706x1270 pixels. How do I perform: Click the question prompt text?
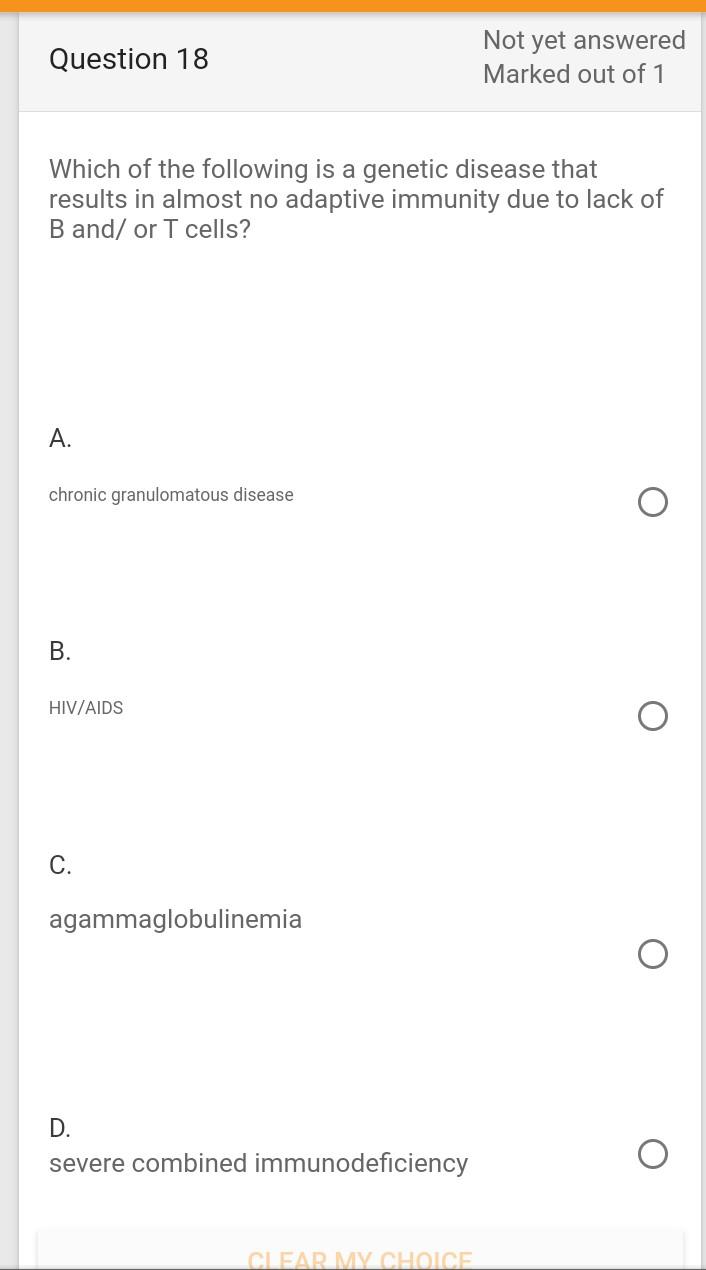pyautogui.click(x=356, y=199)
